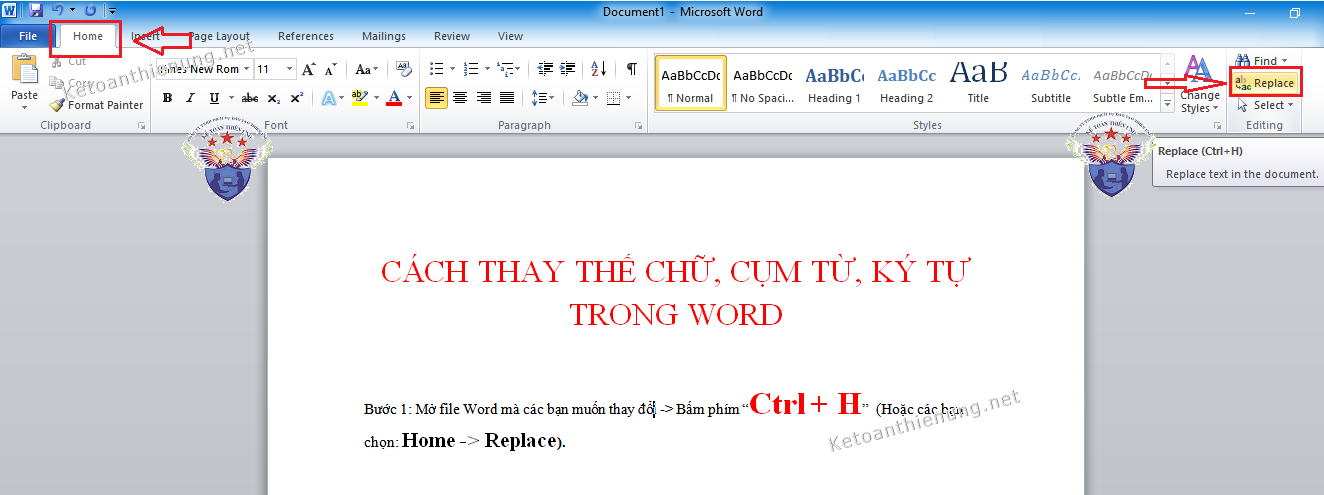Screen dimensions: 1324x495
Task: Decrease paragraph indent
Action: (545, 69)
